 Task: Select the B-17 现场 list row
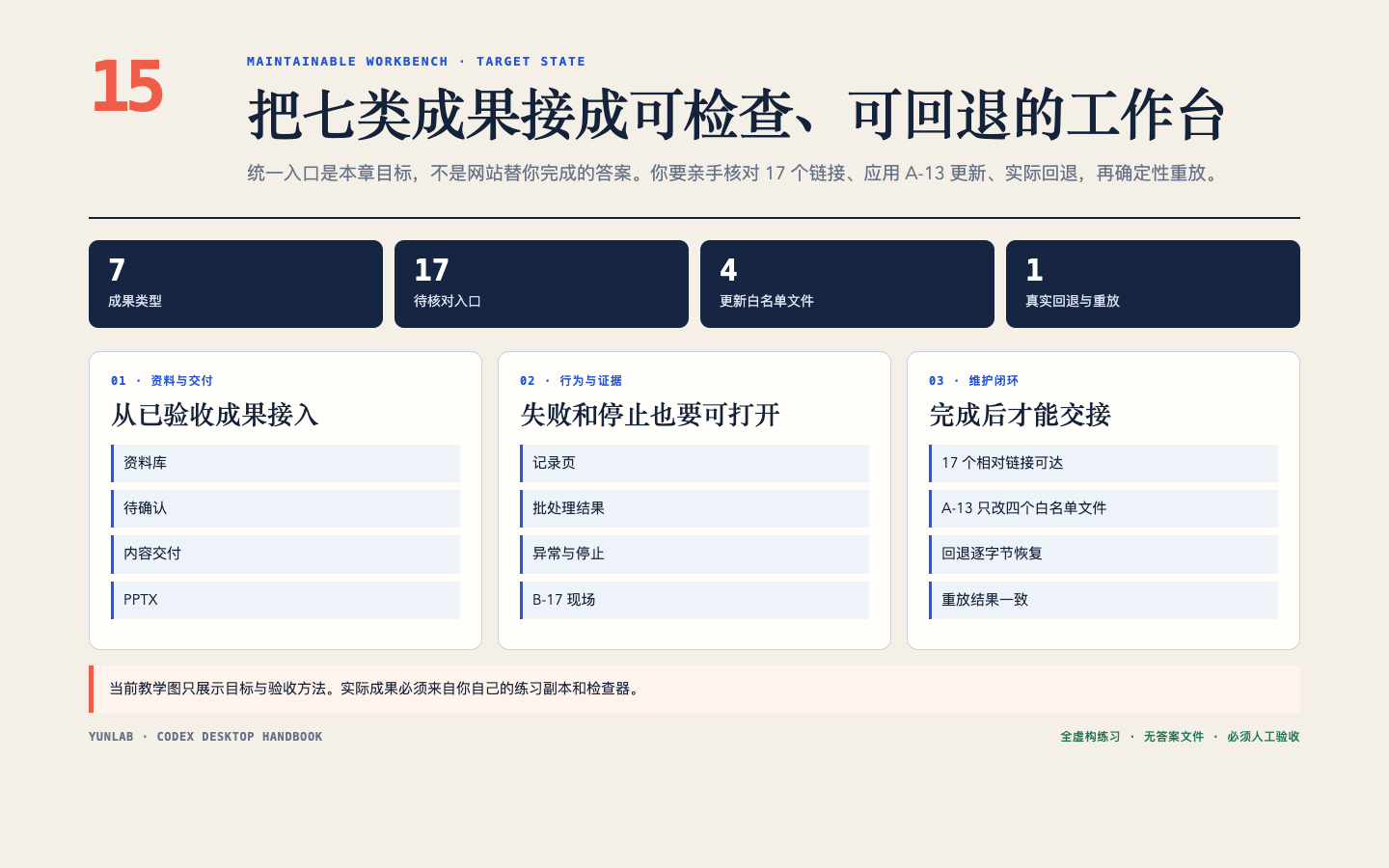pyautogui.click(x=694, y=600)
